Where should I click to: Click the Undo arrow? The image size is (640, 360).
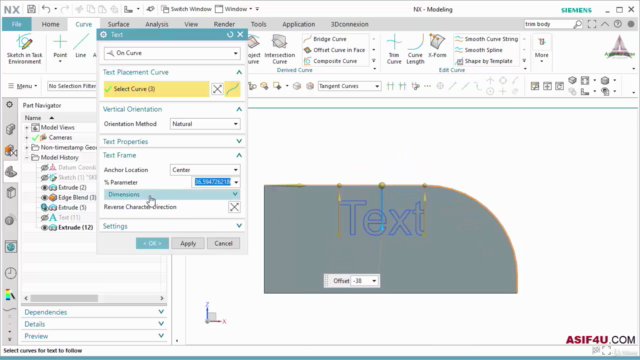[x=46, y=9]
